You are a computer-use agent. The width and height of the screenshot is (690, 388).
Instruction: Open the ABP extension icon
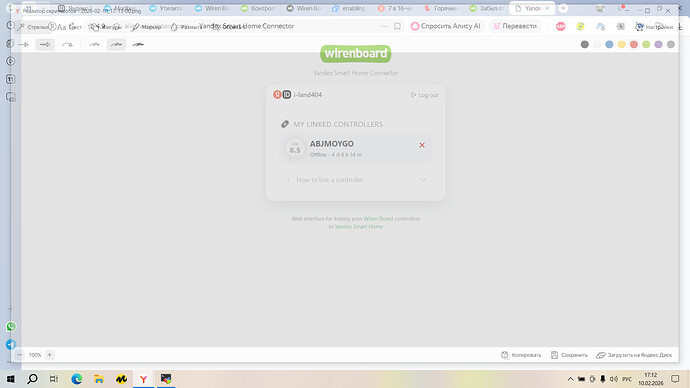(561, 26)
